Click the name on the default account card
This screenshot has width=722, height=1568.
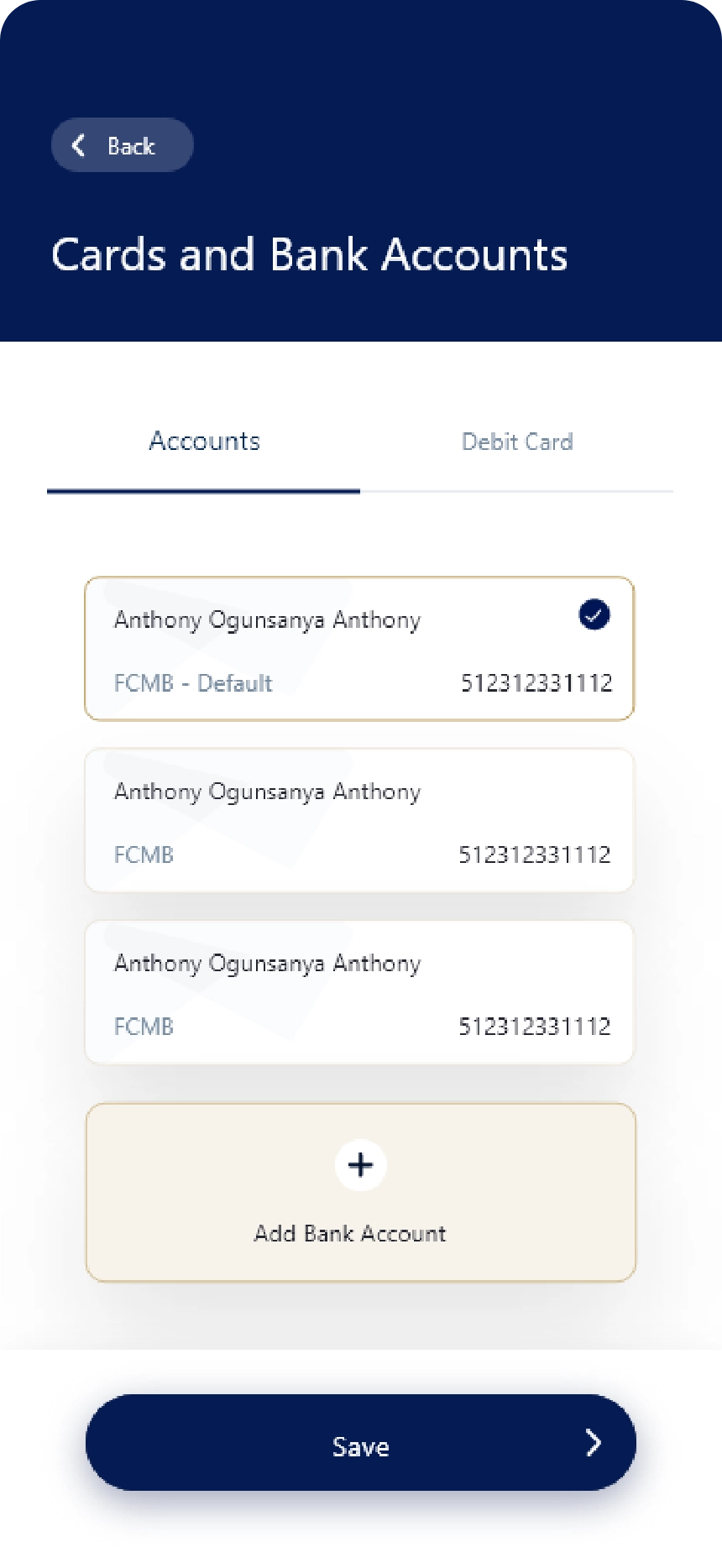click(267, 620)
